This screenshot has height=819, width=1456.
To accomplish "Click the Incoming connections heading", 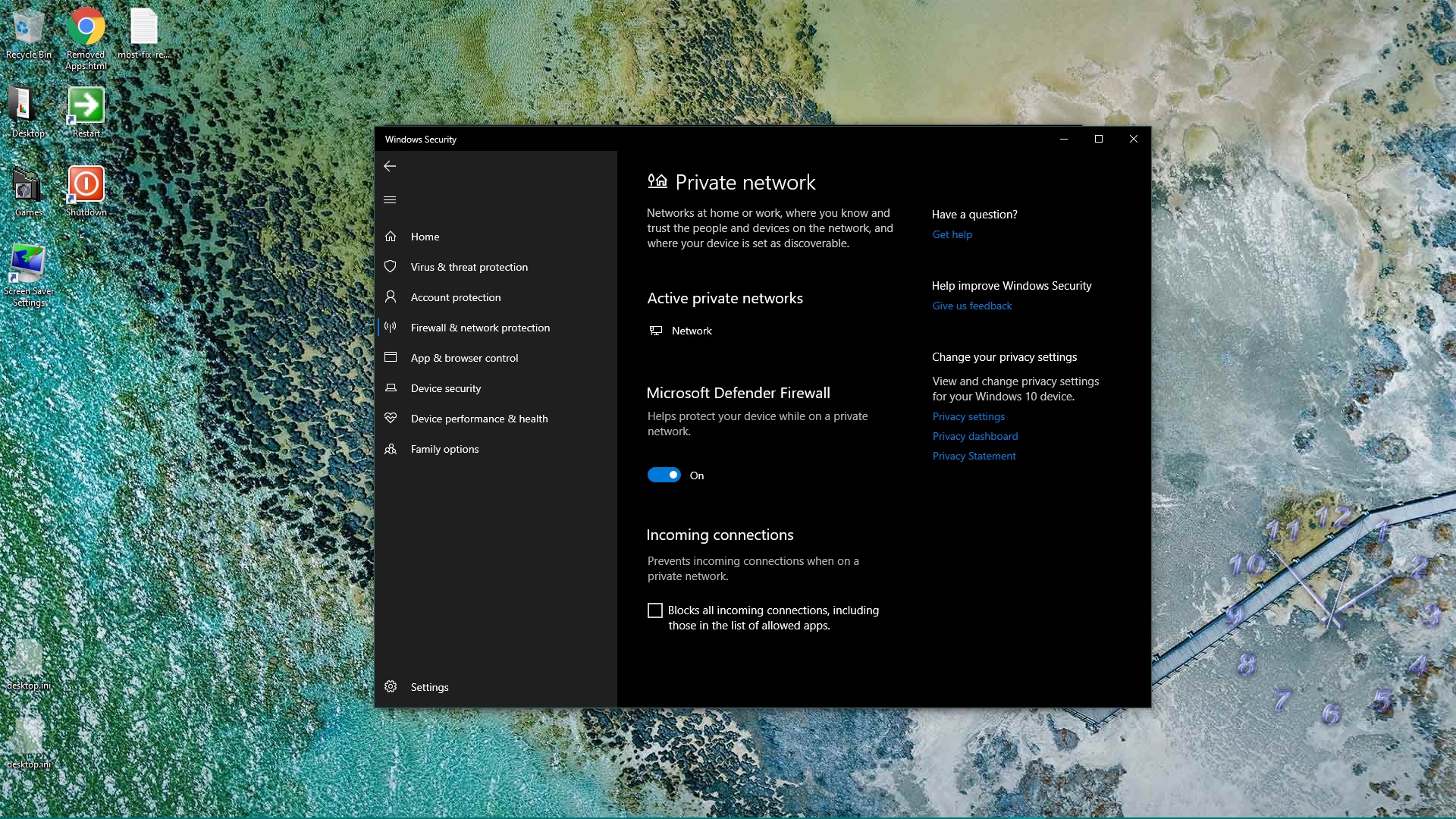I will (x=720, y=535).
